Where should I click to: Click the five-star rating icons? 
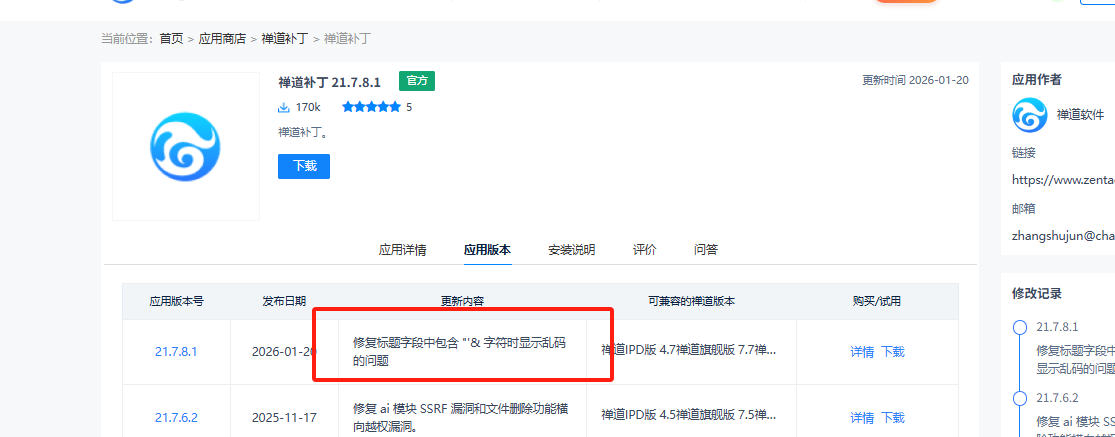371,107
